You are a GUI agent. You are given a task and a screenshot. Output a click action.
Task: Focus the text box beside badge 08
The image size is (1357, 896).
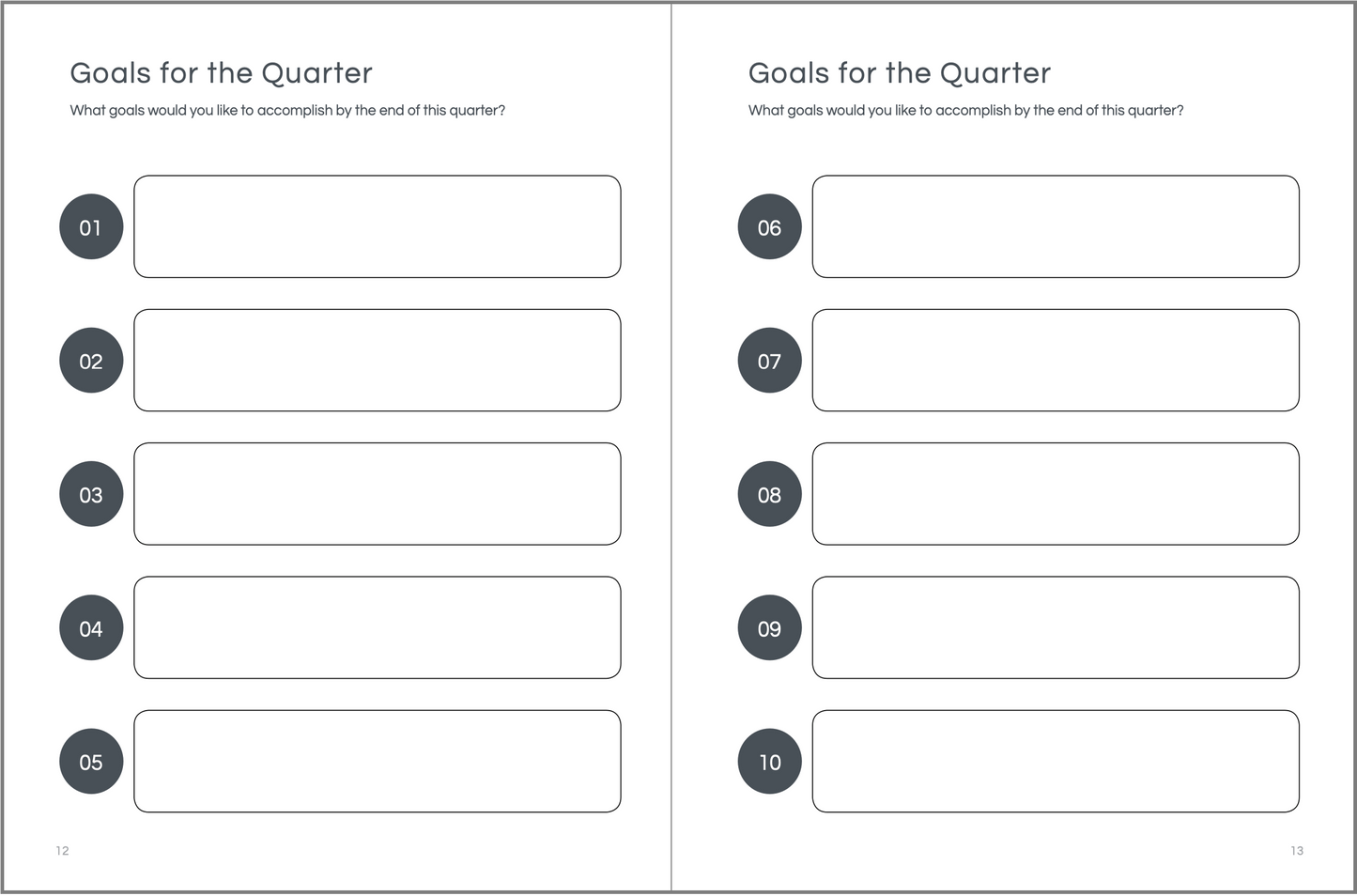point(1055,494)
